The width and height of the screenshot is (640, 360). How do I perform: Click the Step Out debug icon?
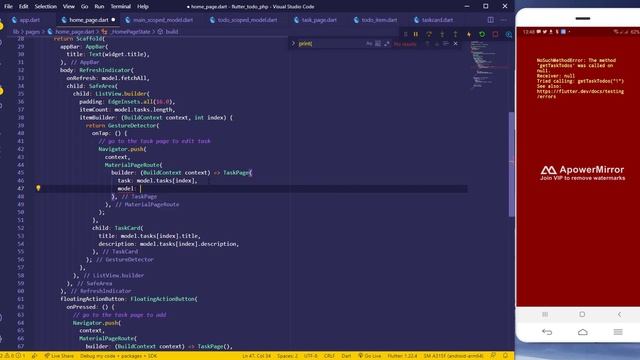[x=455, y=34]
